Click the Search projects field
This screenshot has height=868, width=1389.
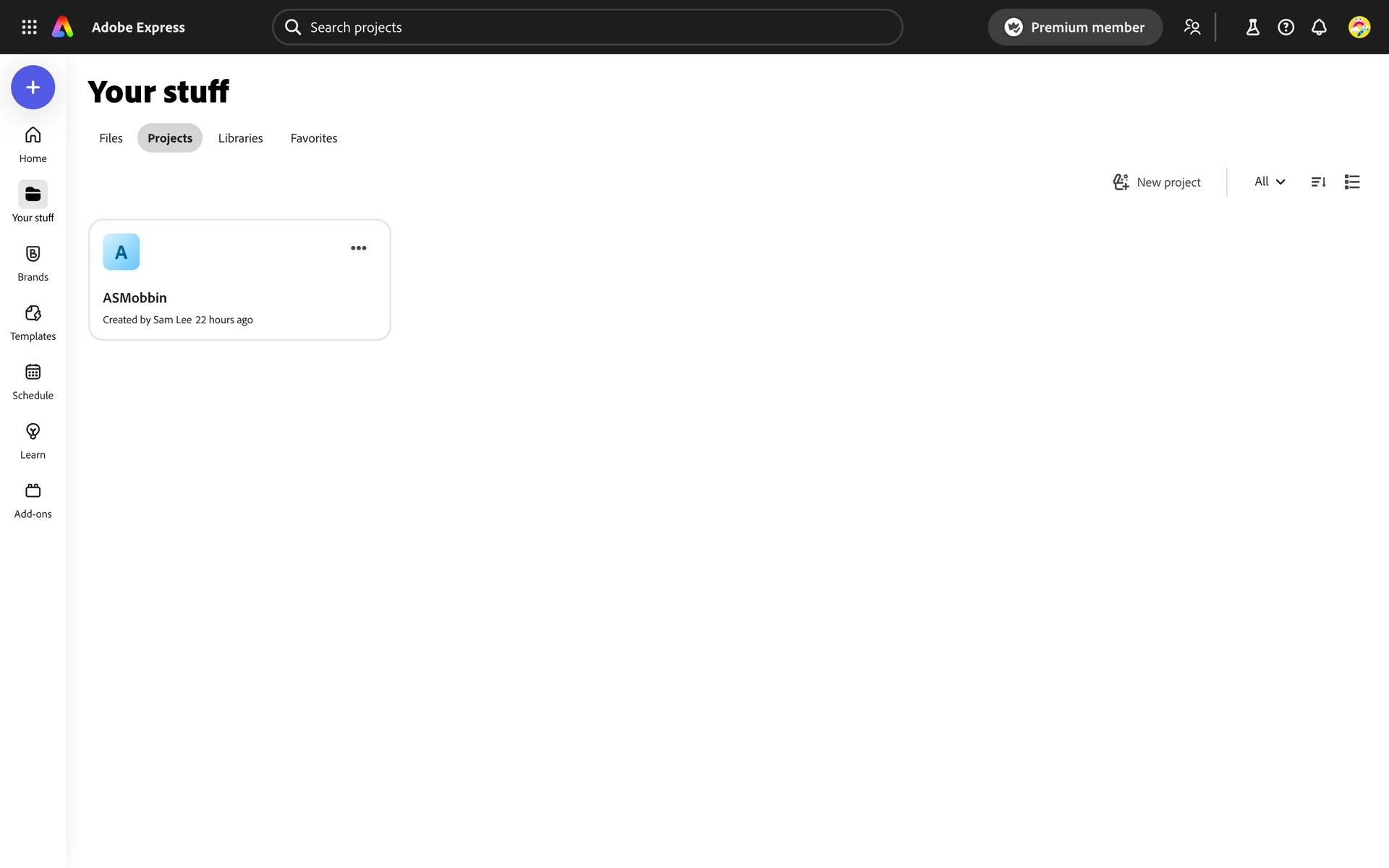coord(587,27)
